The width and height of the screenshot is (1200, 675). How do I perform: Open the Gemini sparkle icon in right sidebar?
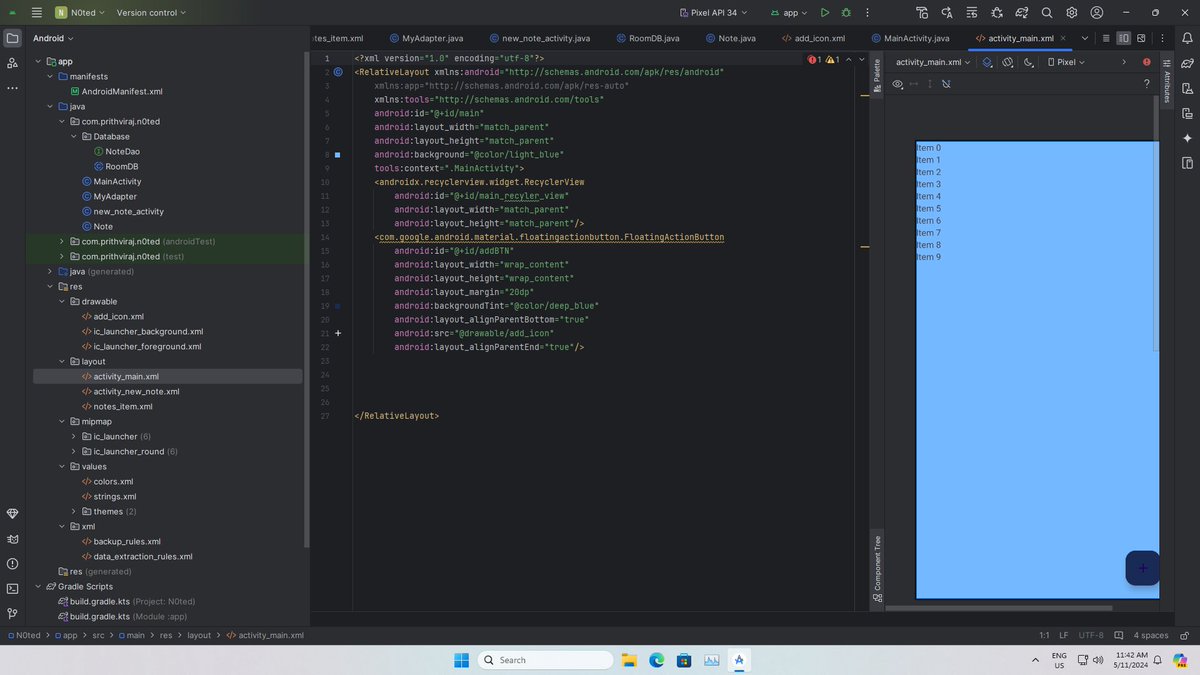click(x=1187, y=138)
